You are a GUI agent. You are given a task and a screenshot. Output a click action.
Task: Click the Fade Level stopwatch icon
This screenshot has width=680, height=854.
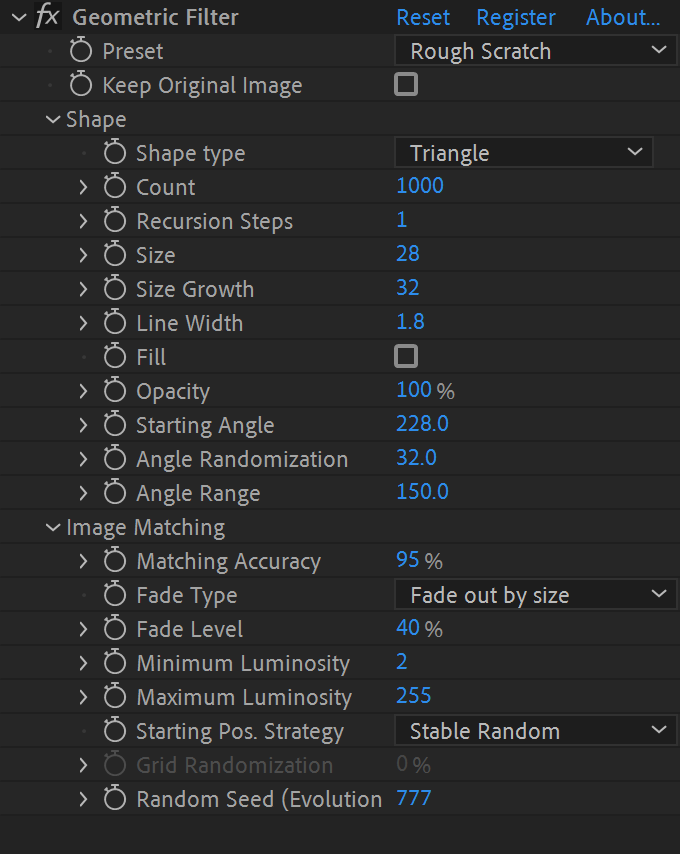(115, 629)
